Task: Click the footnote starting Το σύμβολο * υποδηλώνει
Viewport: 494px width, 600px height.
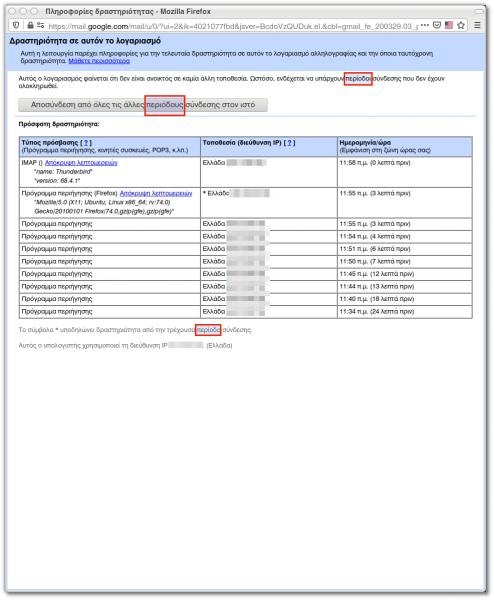Action: click(135, 329)
